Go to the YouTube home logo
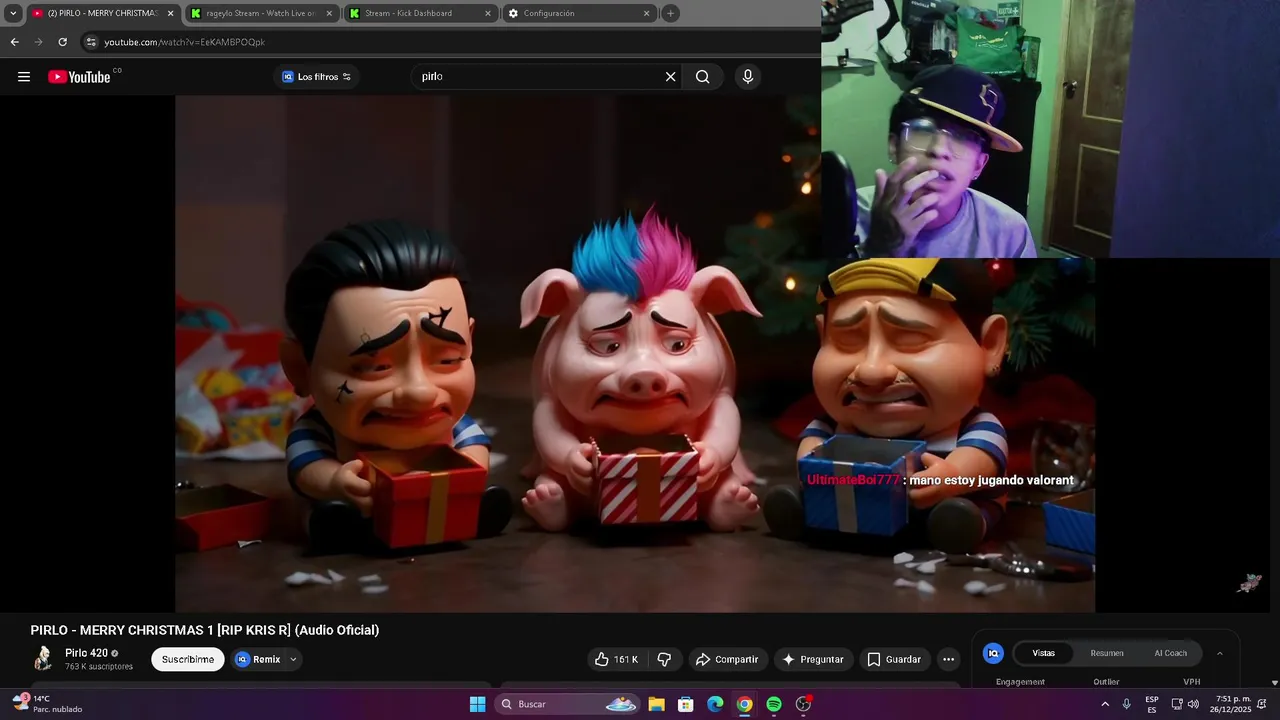The width and height of the screenshot is (1280, 720). [x=80, y=77]
